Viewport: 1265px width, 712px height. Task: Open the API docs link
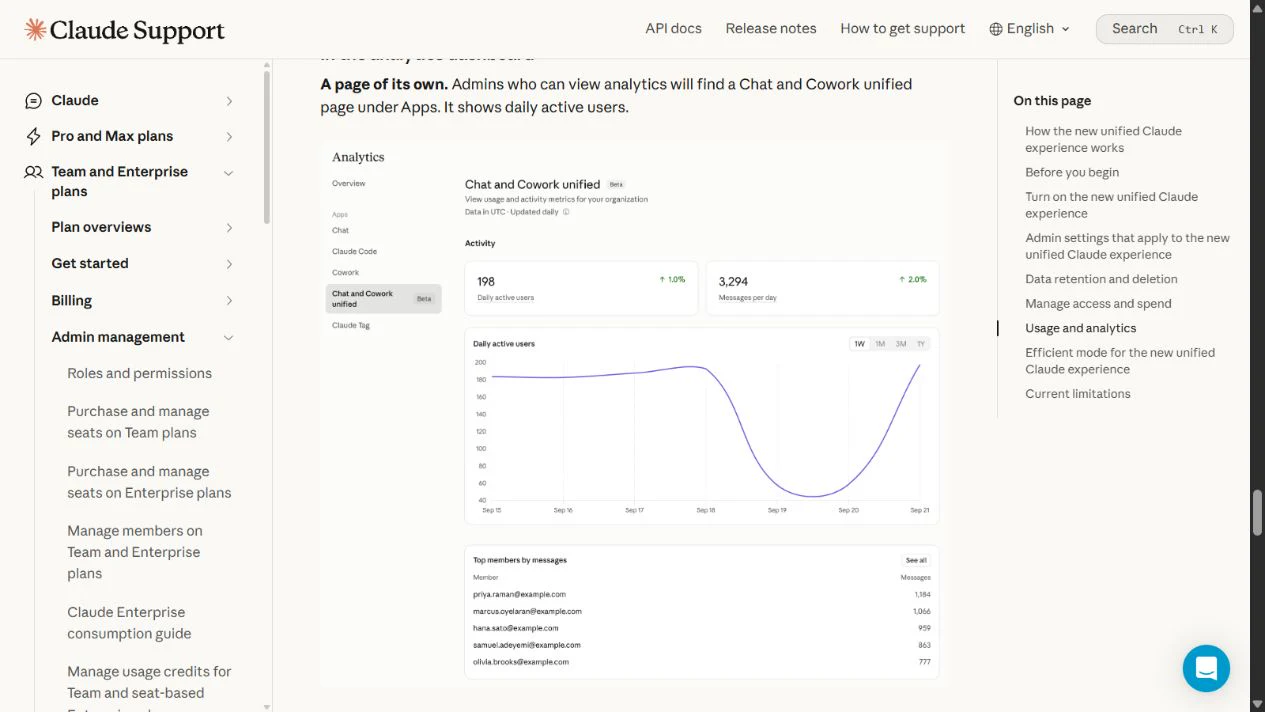673,28
